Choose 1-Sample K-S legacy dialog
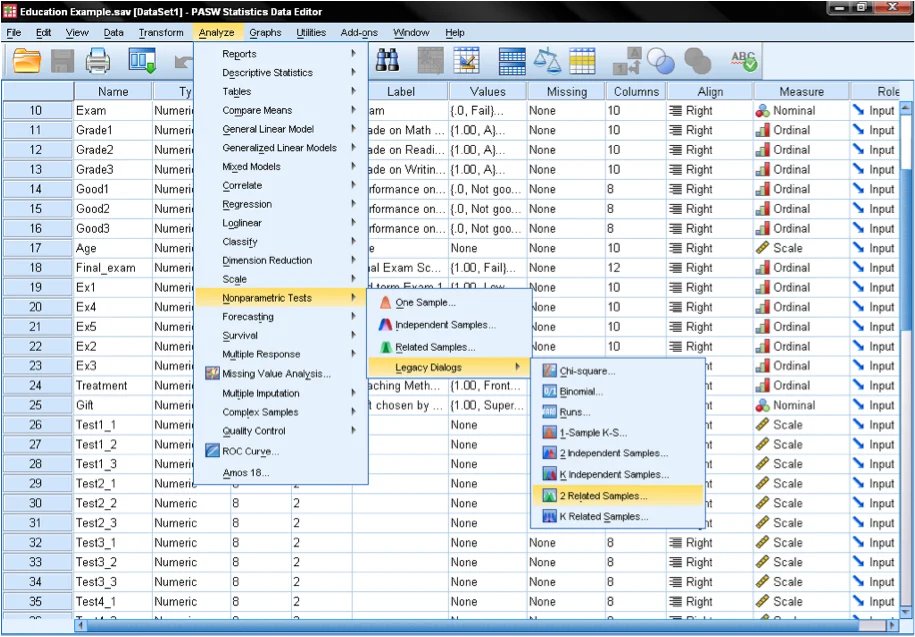 click(x=618, y=433)
